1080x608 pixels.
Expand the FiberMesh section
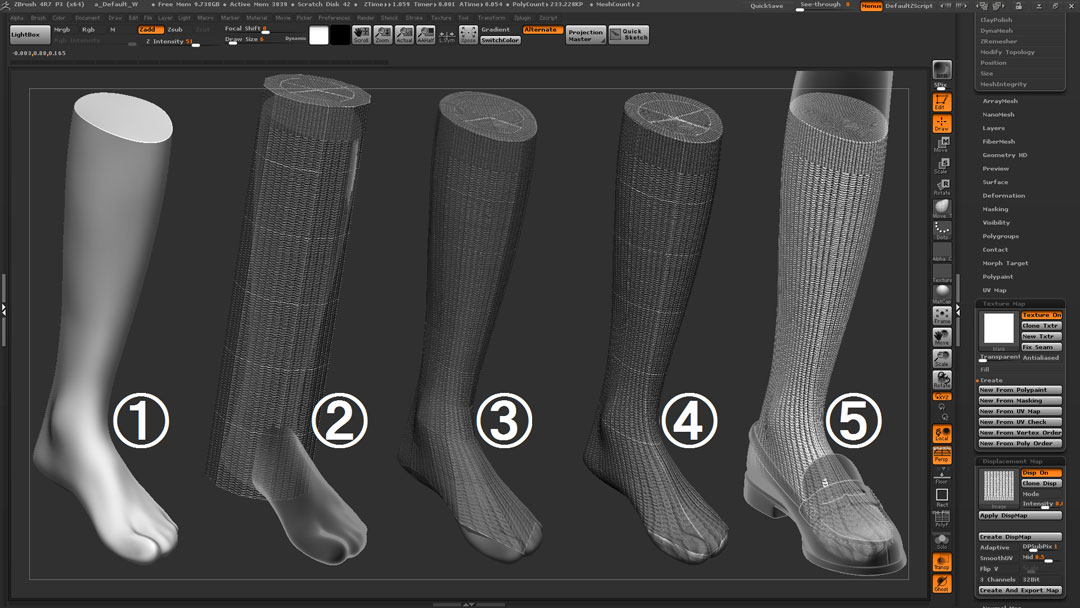coord(998,141)
